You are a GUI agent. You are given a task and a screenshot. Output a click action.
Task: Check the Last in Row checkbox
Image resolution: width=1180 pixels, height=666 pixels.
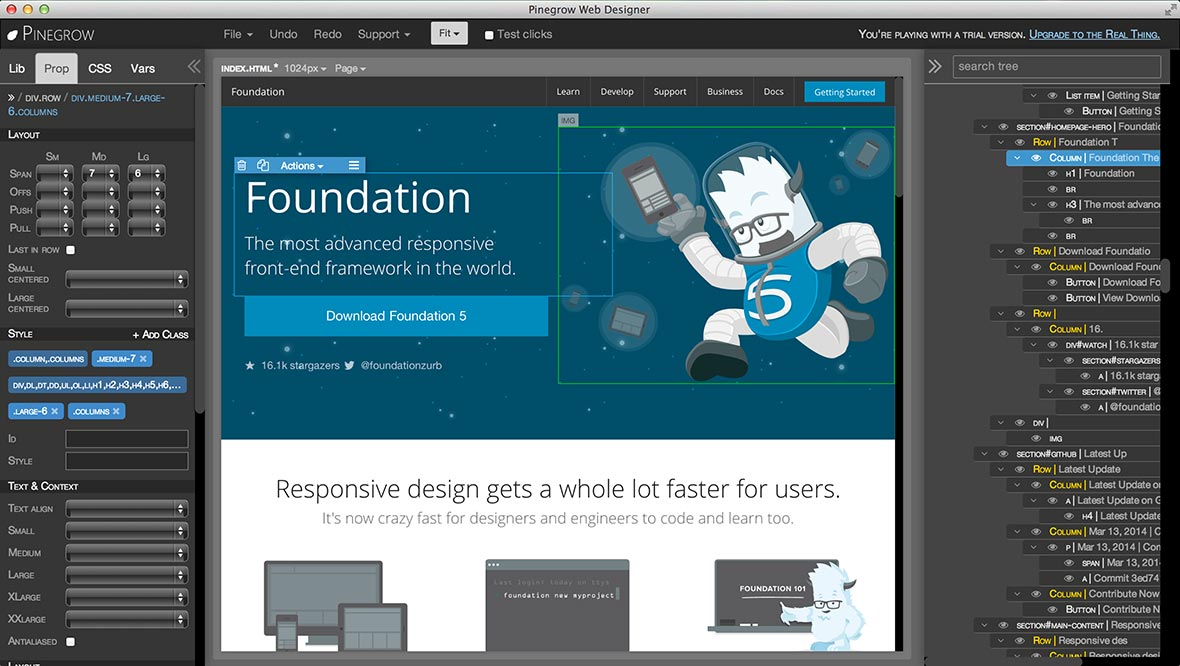(71, 250)
